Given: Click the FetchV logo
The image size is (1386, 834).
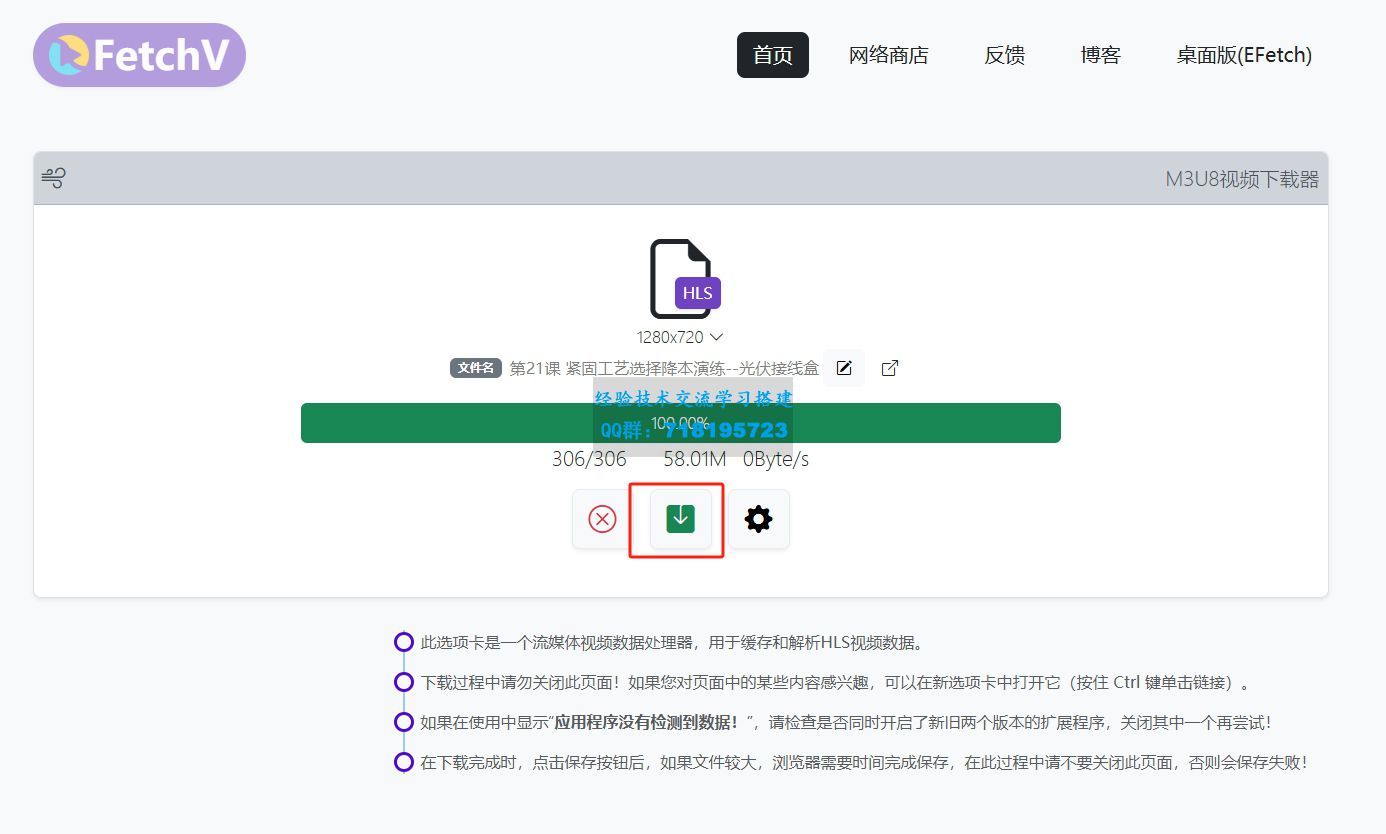Looking at the screenshot, I should pos(139,55).
